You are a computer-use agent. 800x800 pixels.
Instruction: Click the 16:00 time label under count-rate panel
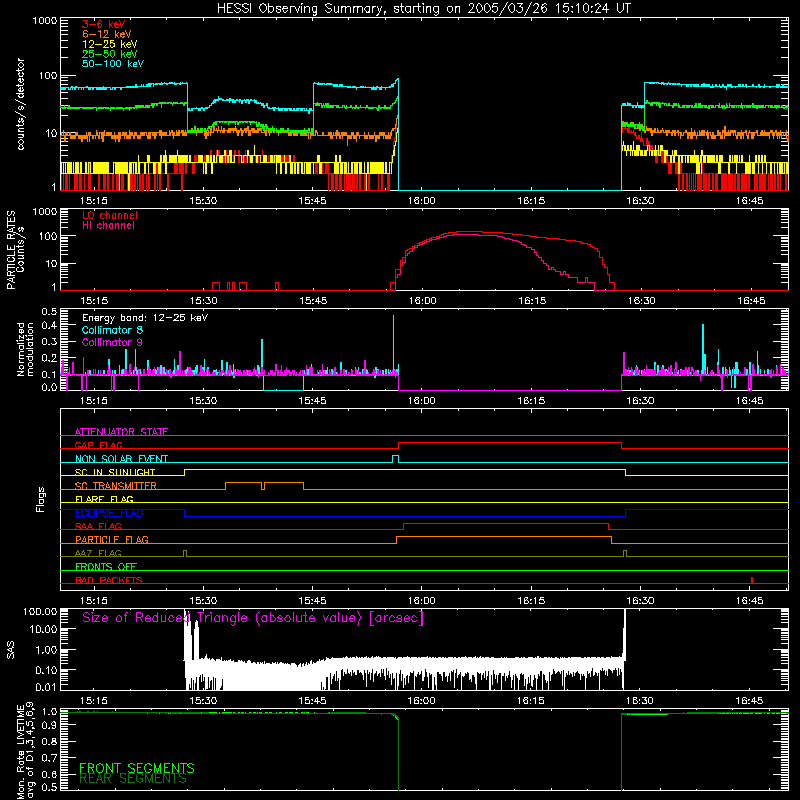pyautogui.click(x=422, y=201)
